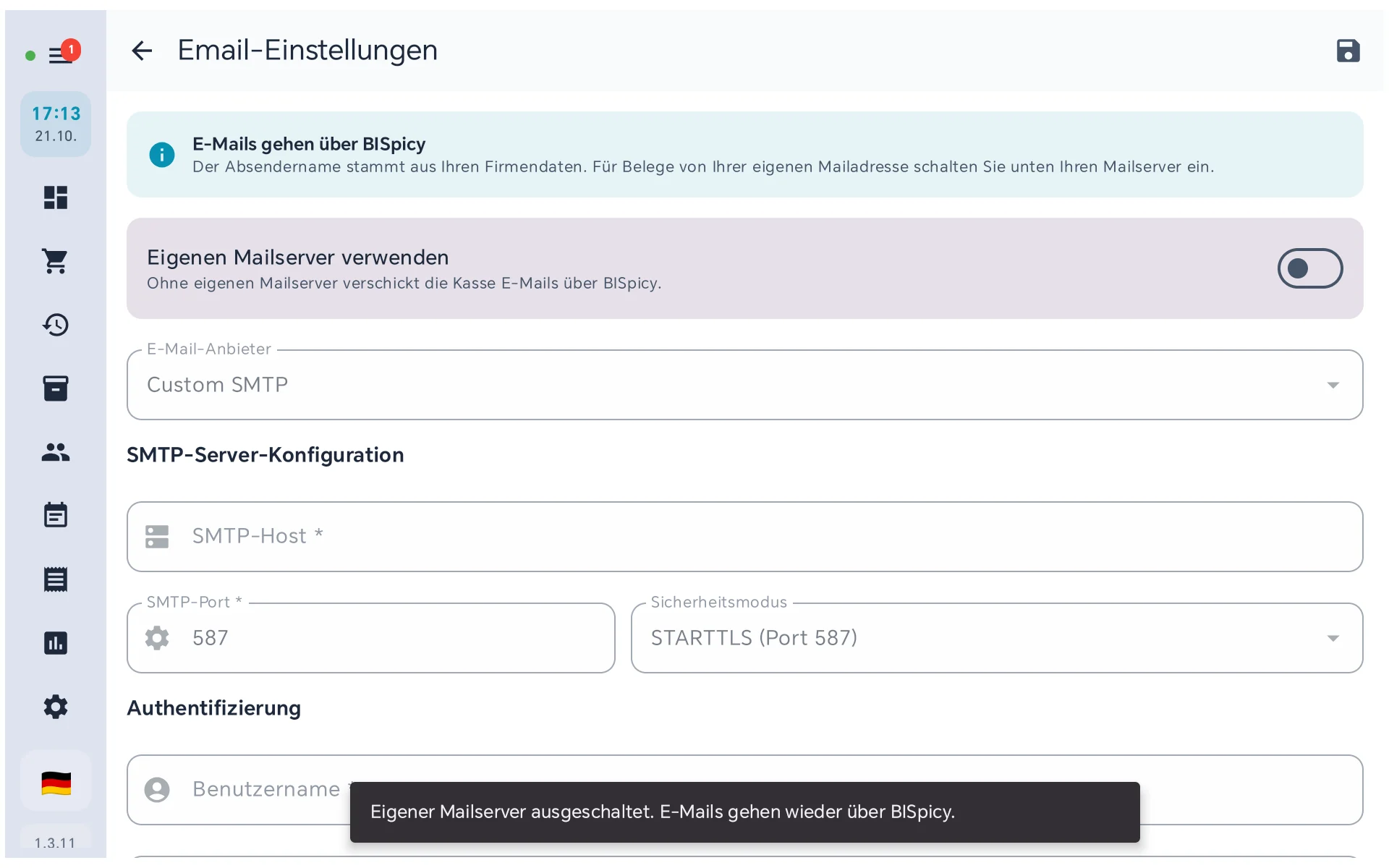Click the user avatar icon in Benutzername field

157,790
